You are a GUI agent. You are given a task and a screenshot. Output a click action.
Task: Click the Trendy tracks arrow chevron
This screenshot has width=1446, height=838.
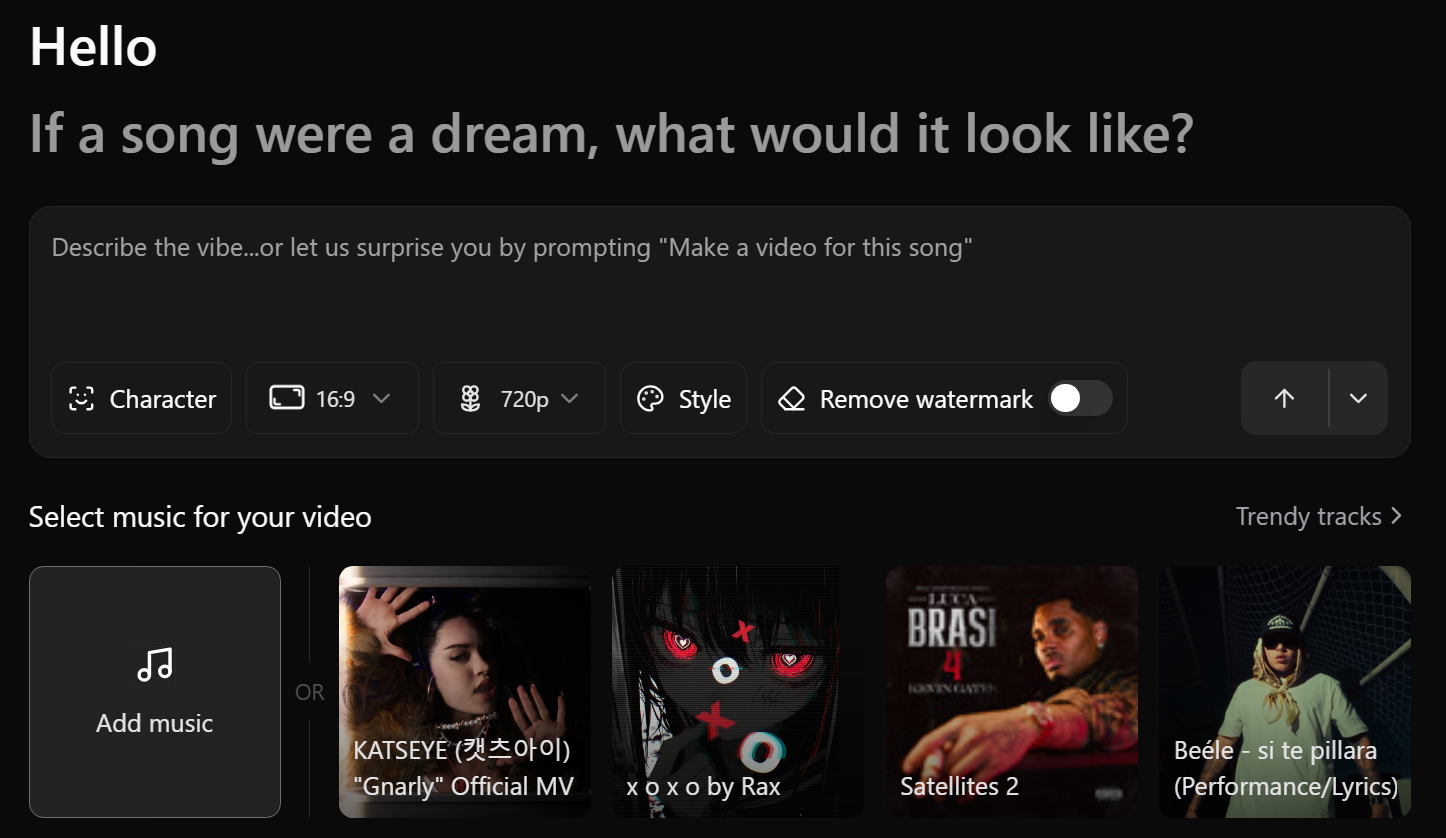[1397, 516]
